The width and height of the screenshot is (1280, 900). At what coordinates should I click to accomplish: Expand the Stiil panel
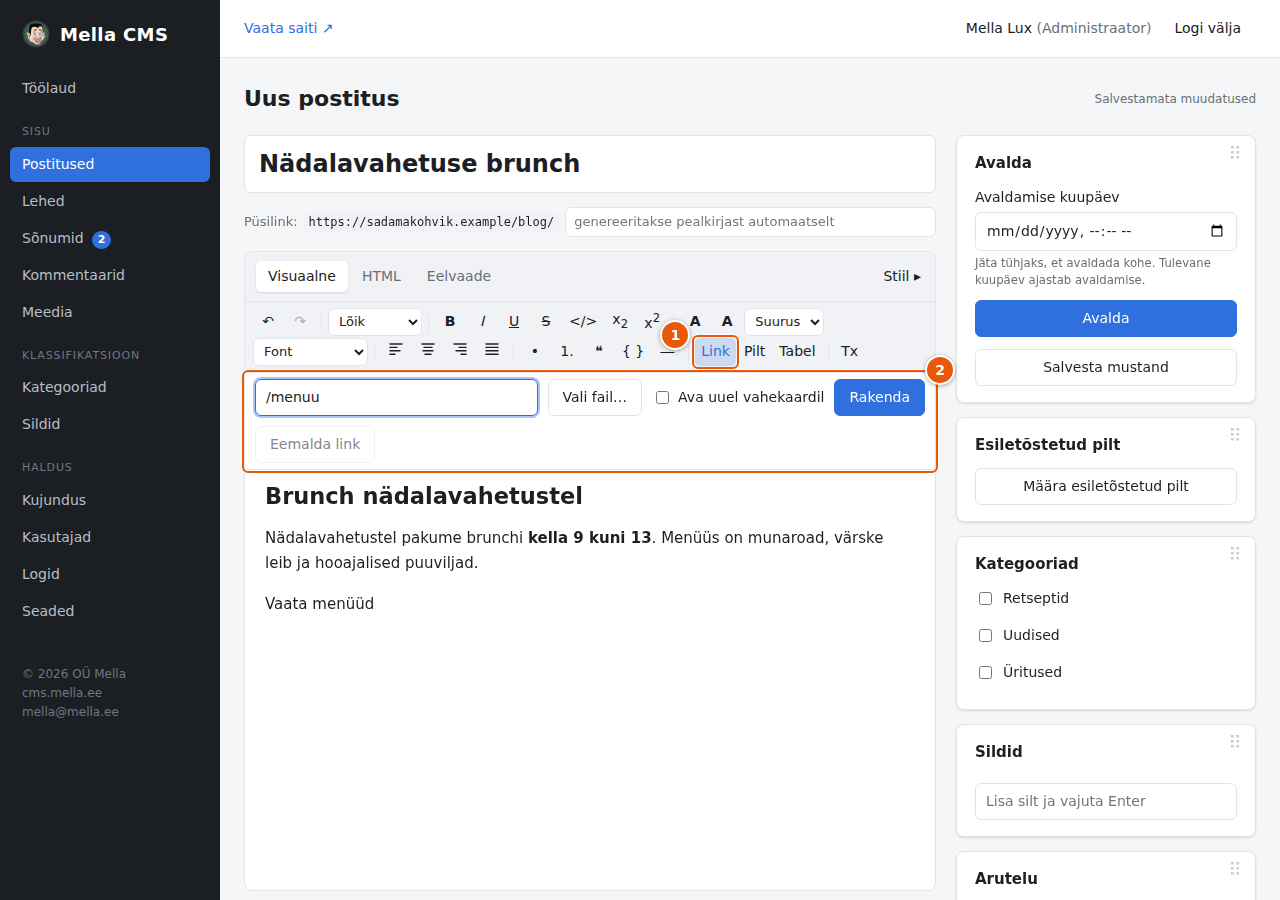click(x=902, y=276)
